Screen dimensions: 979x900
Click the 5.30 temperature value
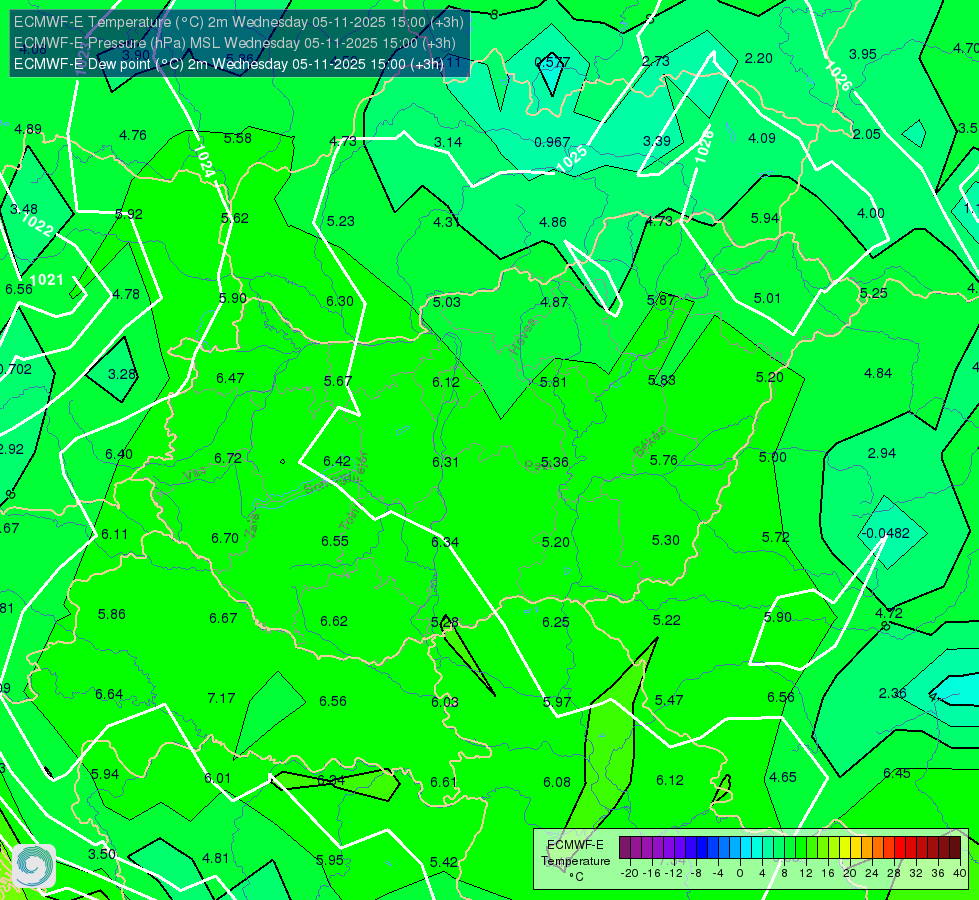click(x=666, y=540)
